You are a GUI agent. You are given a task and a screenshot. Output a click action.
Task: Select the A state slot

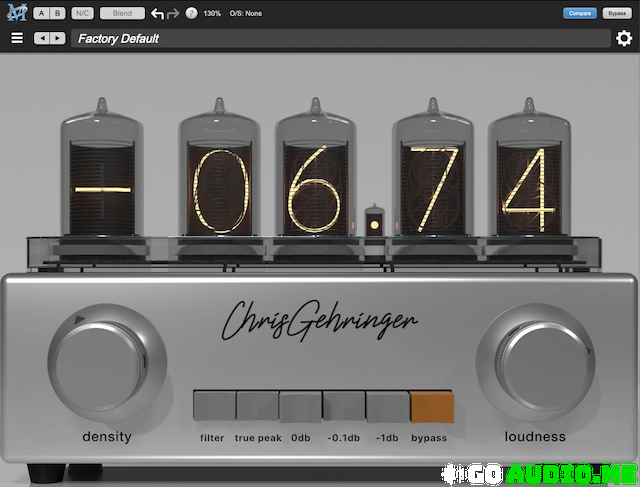[x=41, y=14]
